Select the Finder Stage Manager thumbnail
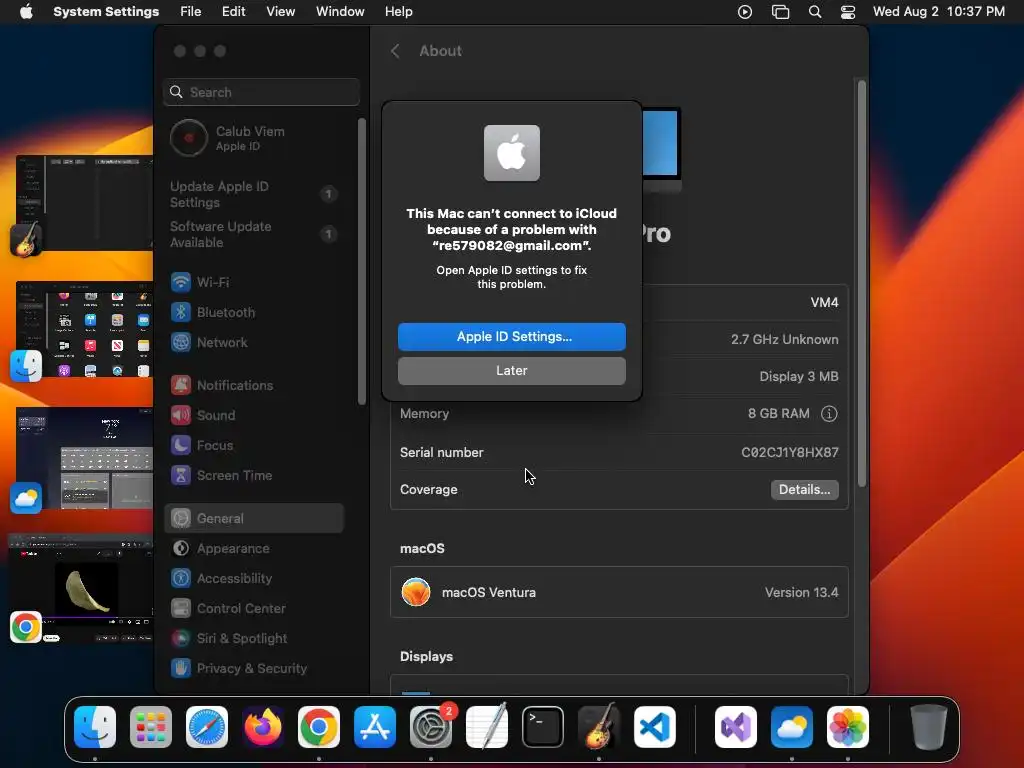The height and width of the screenshot is (768, 1024). tap(84, 329)
